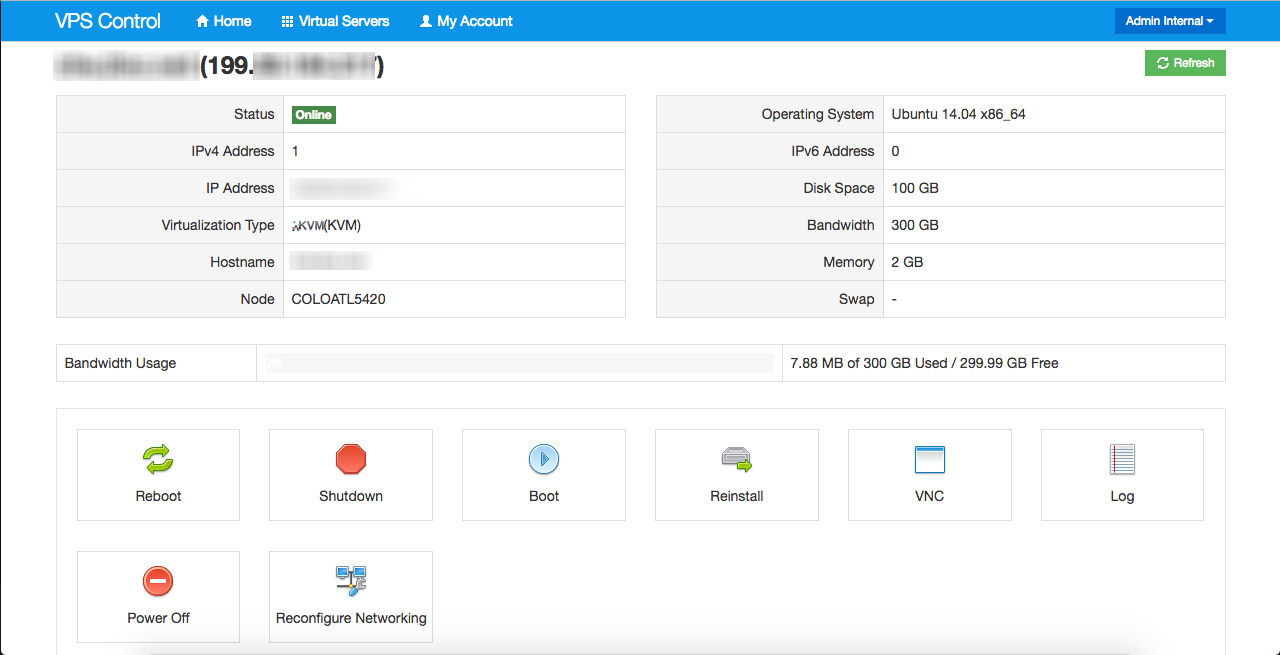Click the red Power Off icon
This screenshot has width=1280, height=655.
[158, 581]
